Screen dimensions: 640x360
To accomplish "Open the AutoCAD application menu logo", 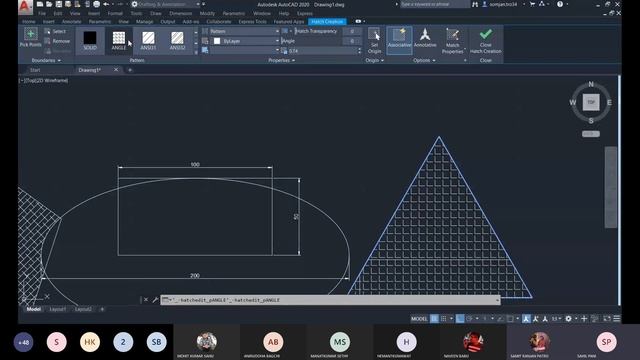I will click(x=25, y=6).
